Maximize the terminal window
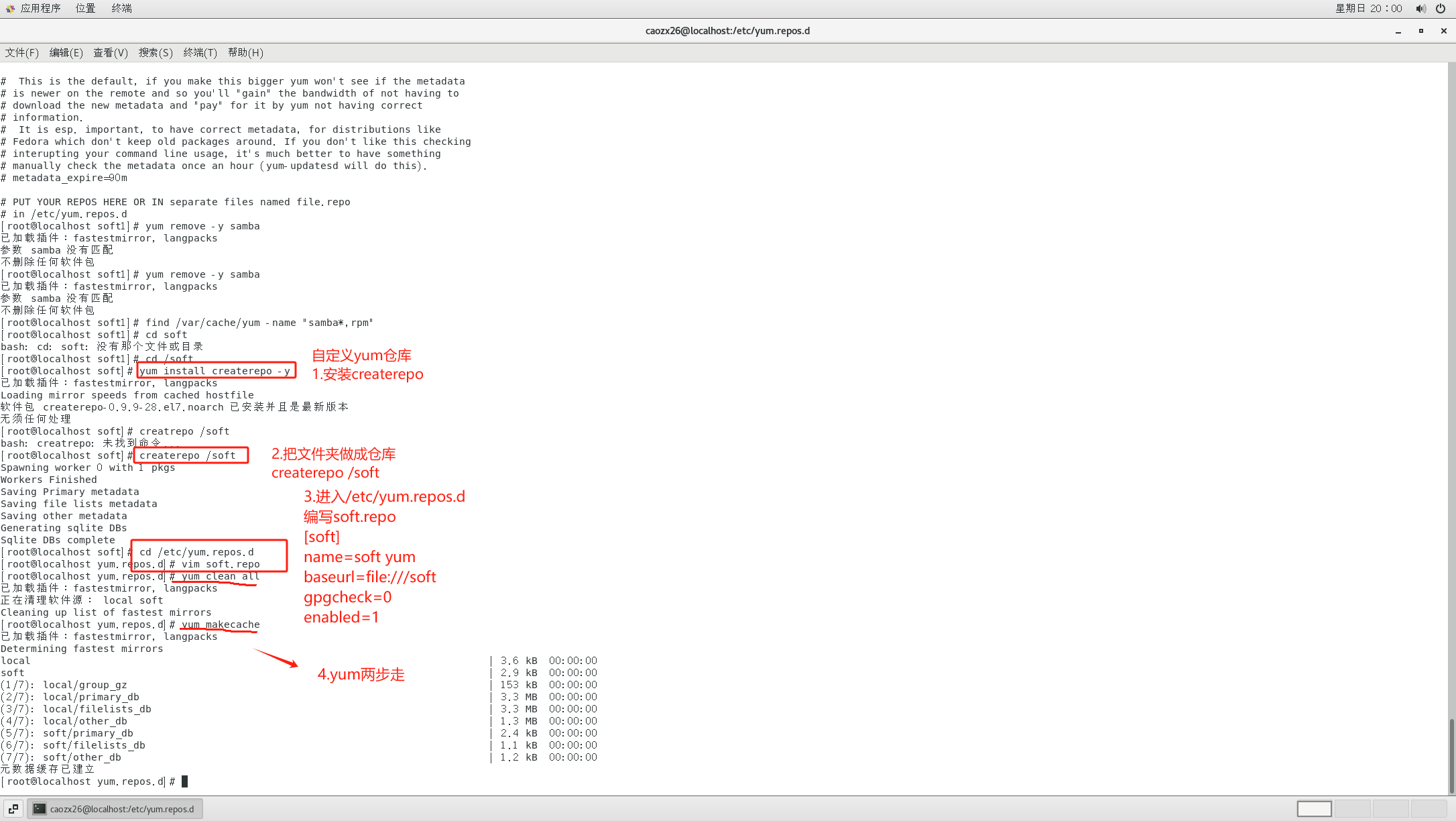This screenshot has width=1456, height=821. coord(1421,31)
